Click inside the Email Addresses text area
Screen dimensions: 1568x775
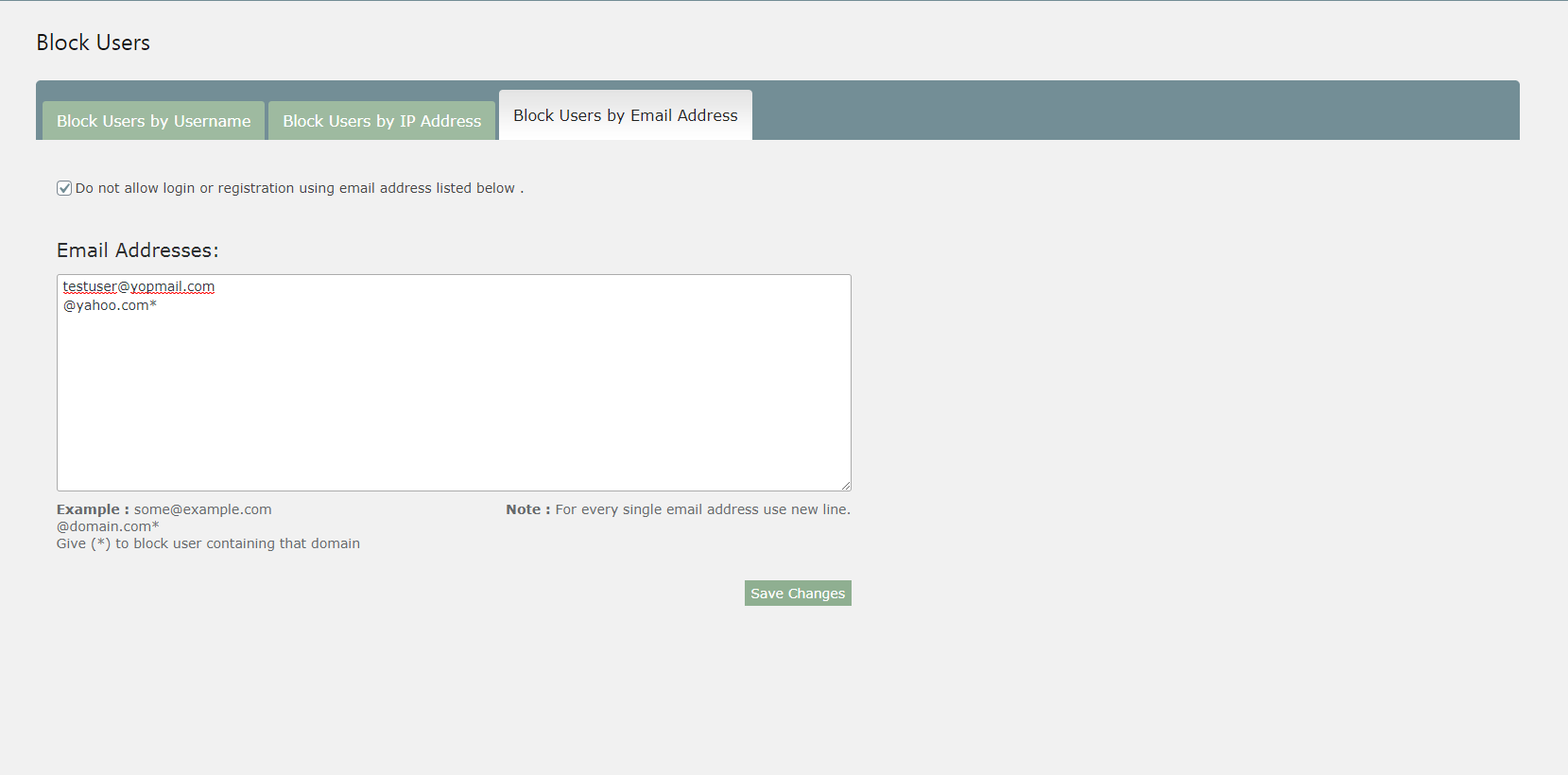pyautogui.click(x=454, y=383)
